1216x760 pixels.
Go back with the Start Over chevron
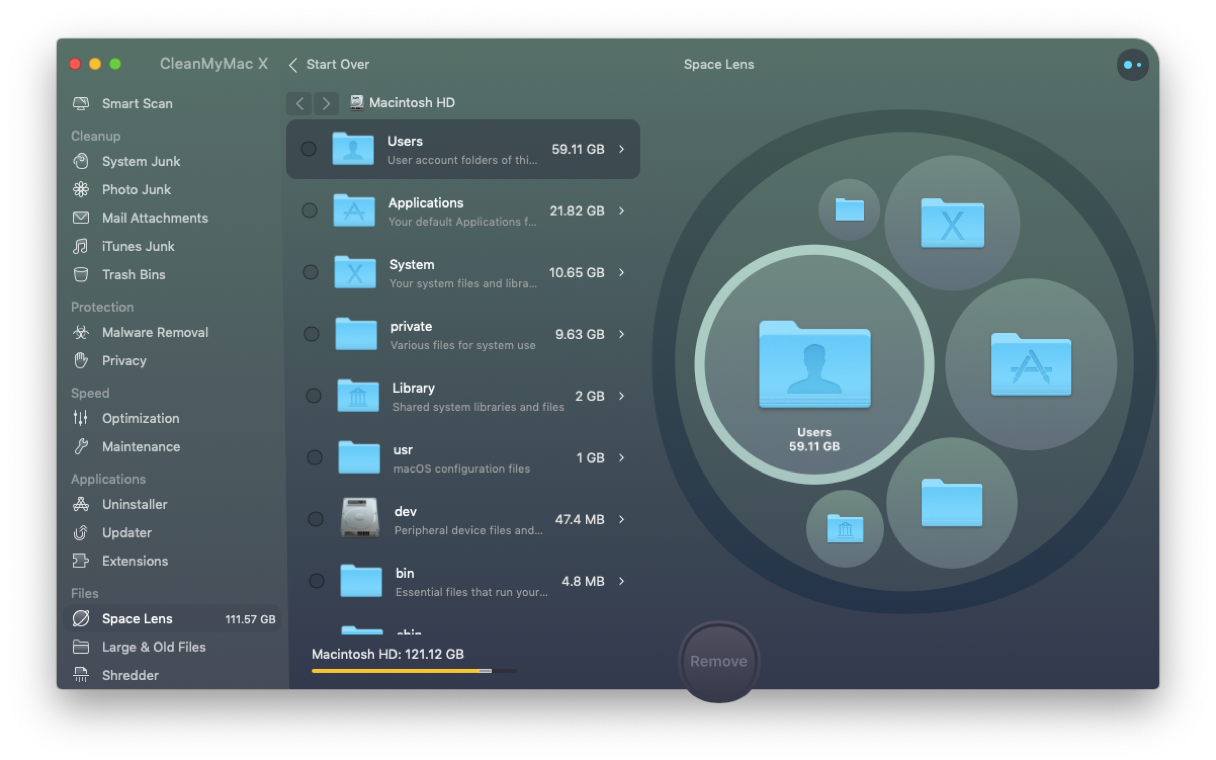coord(293,65)
